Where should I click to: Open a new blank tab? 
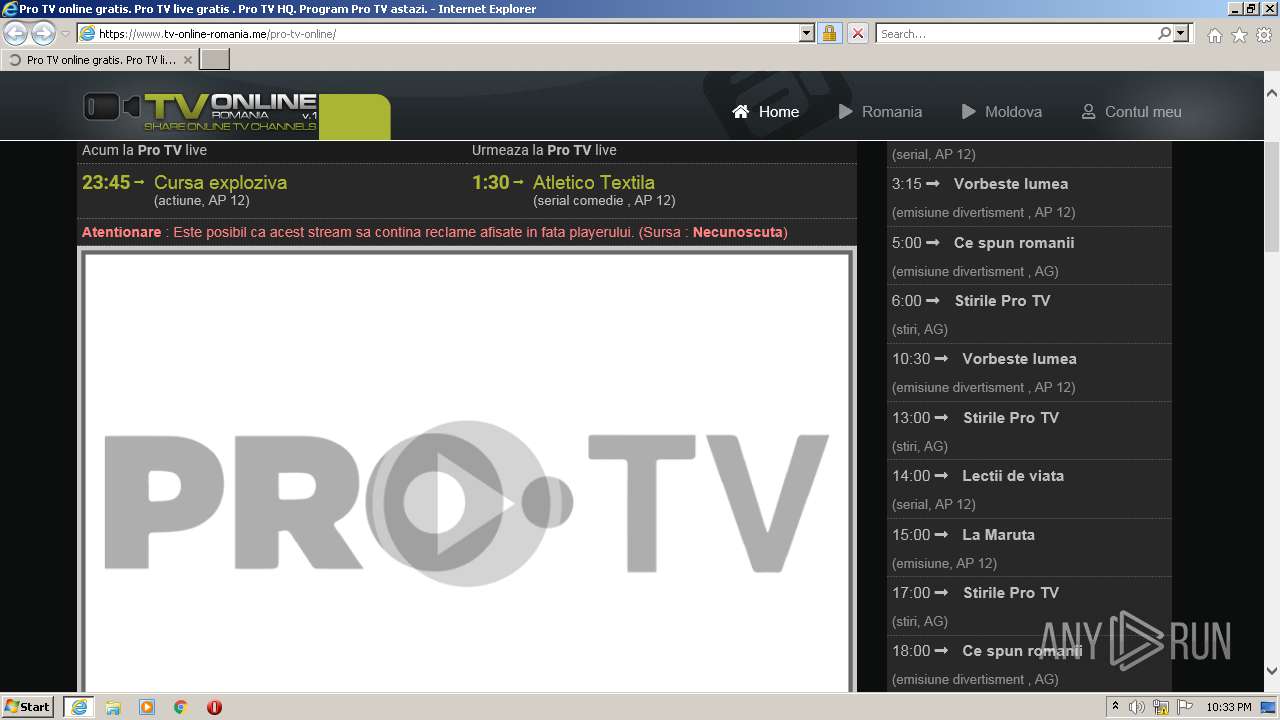[x=215, y=60]
